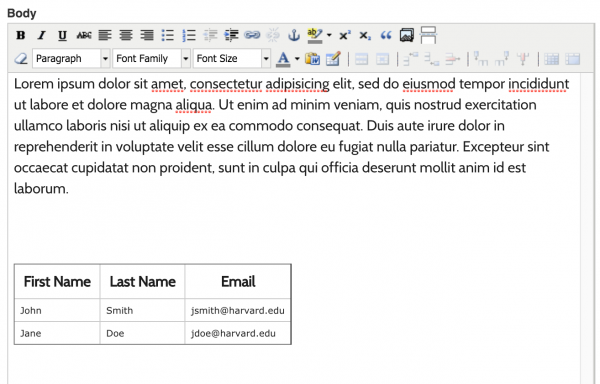Insert table column after
Viewport: 600px width, 384px height.
tap(502, 59)
